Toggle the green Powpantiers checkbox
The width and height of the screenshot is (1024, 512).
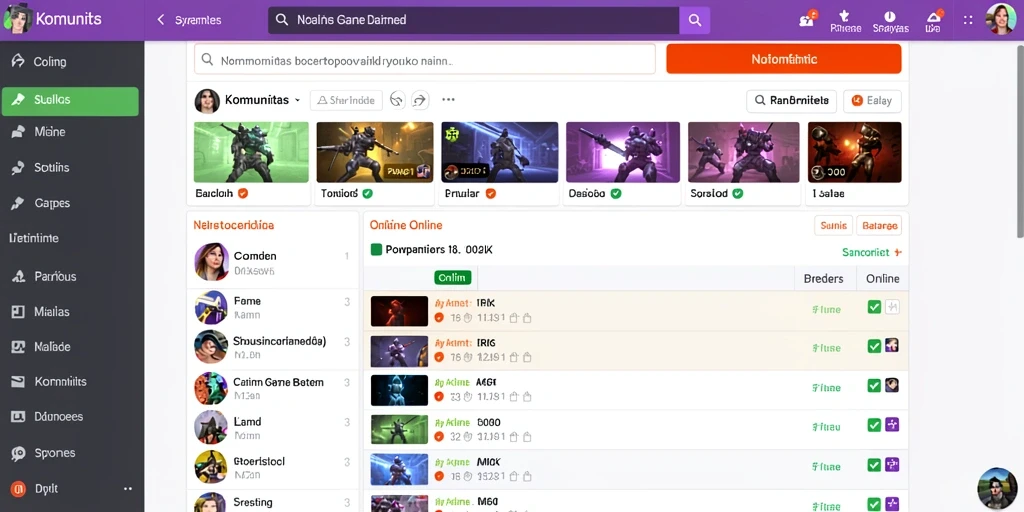tap(376, 249)
